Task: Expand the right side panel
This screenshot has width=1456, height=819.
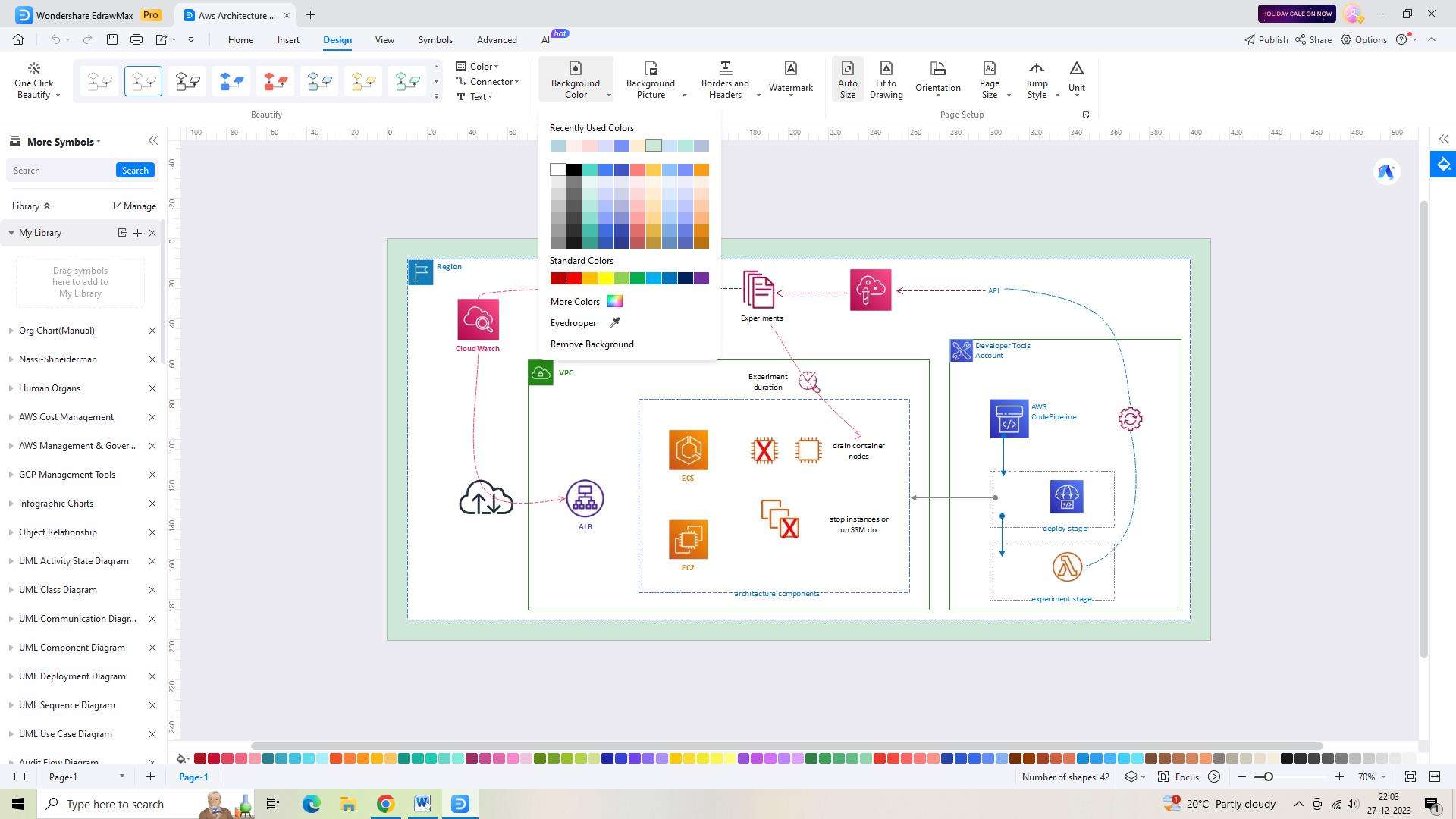Action: click(x=1443, y=140)
